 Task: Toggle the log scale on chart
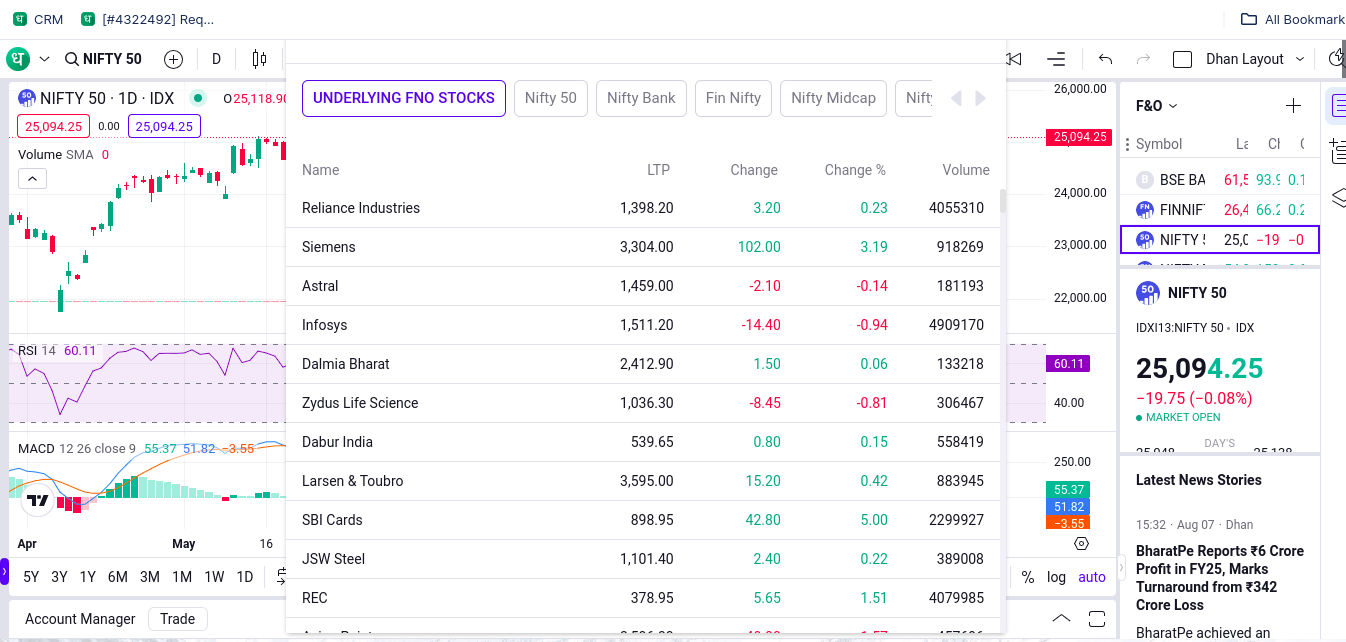(x=1056, y=577)
